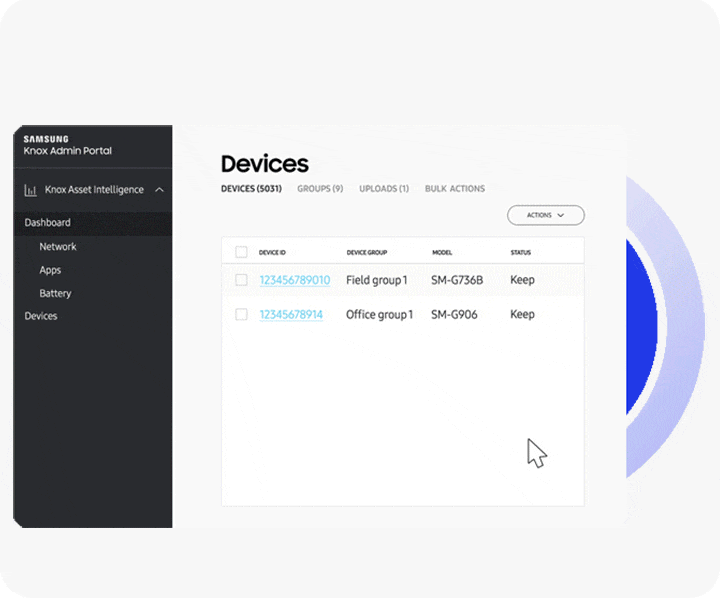Toggle the select-all checkbox in table header
The width and height of the screenshot is (720, 598).
(241, 252)
